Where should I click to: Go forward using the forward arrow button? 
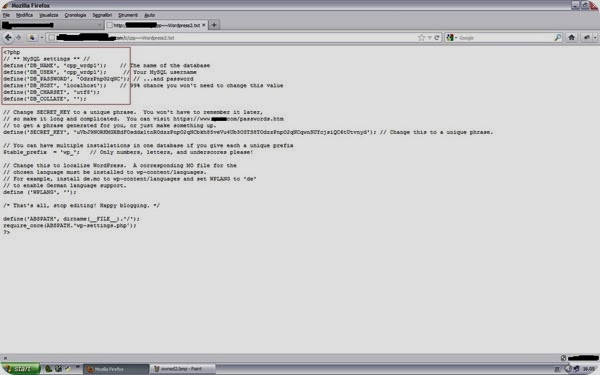(x=19, y=38)
